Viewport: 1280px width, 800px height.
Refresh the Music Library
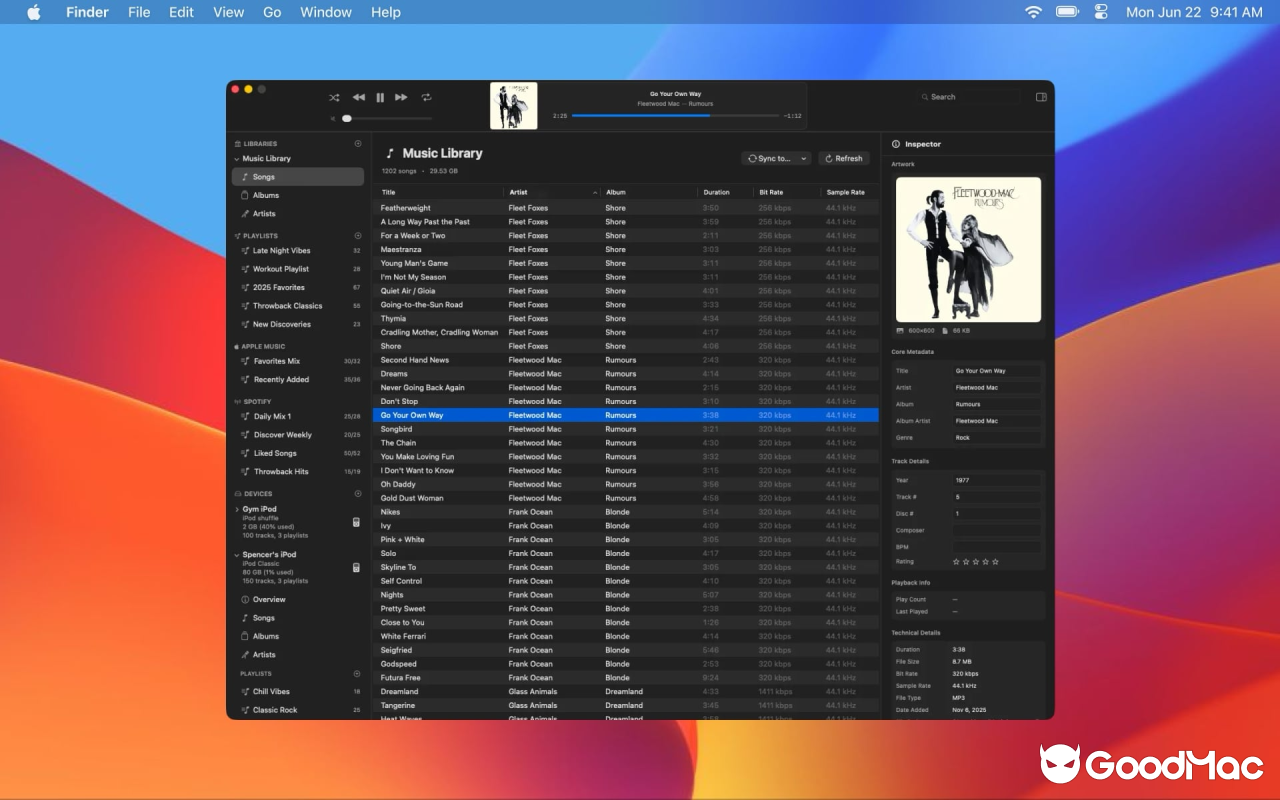pyautogui.click(x=844, y=159)
